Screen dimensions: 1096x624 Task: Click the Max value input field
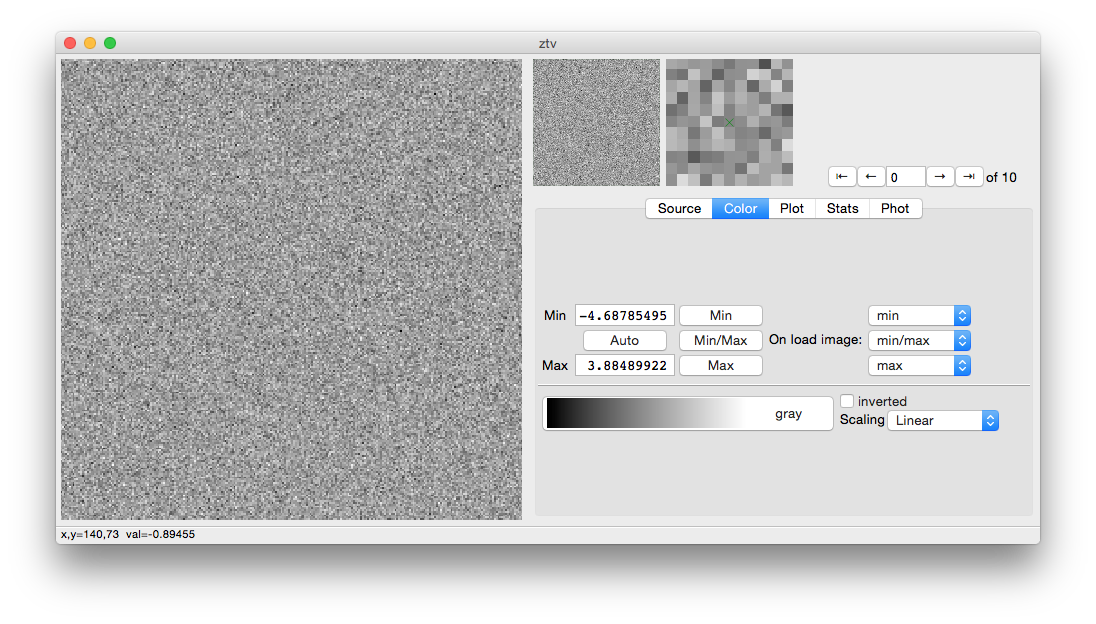[x=625, y=365]
